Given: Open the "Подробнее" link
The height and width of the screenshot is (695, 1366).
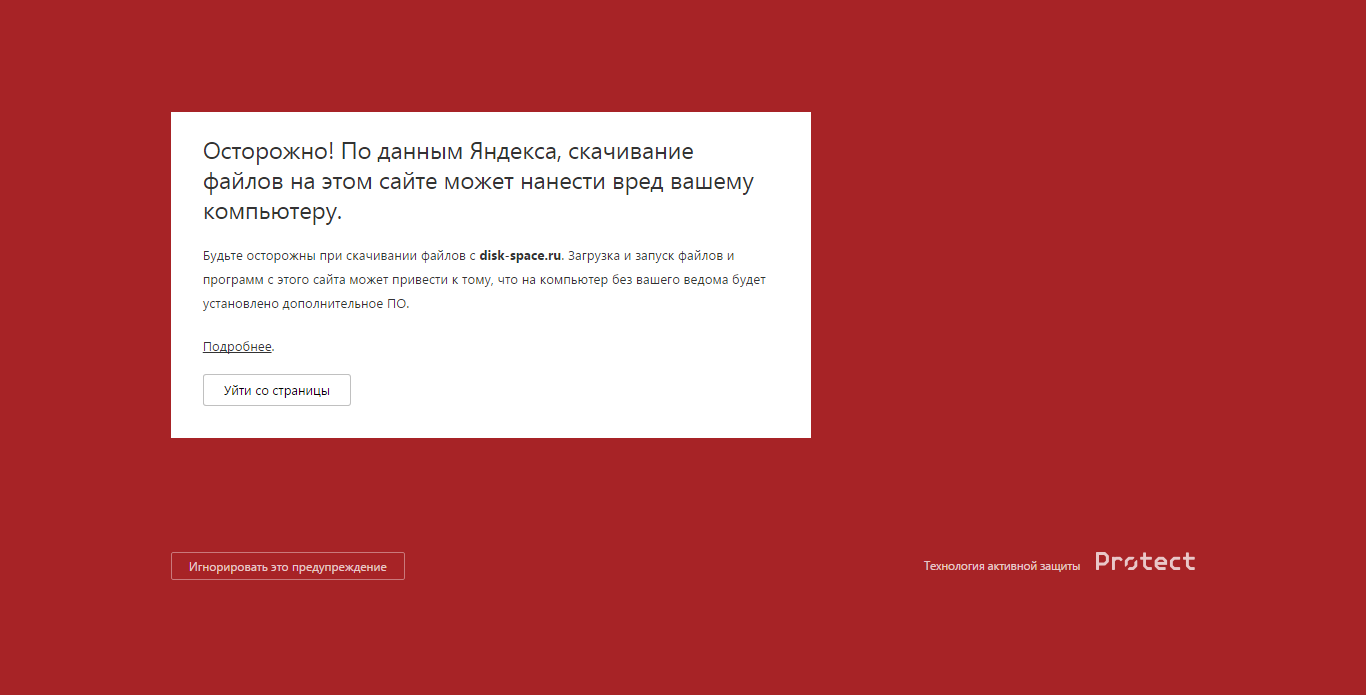Looking at the screenshot, I should point(237,347).
